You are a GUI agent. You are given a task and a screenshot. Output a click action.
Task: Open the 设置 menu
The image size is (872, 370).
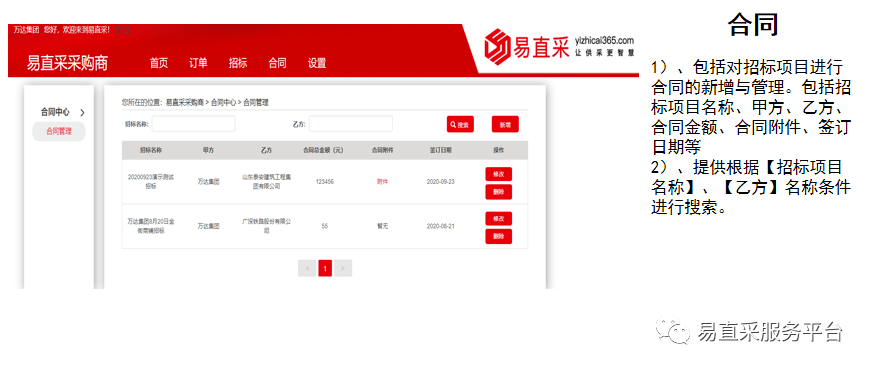(x=316, y=63)
